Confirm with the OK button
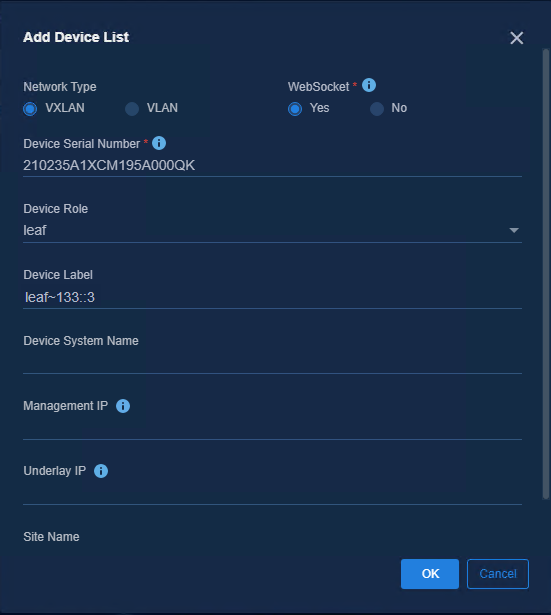 coord(430,574)
